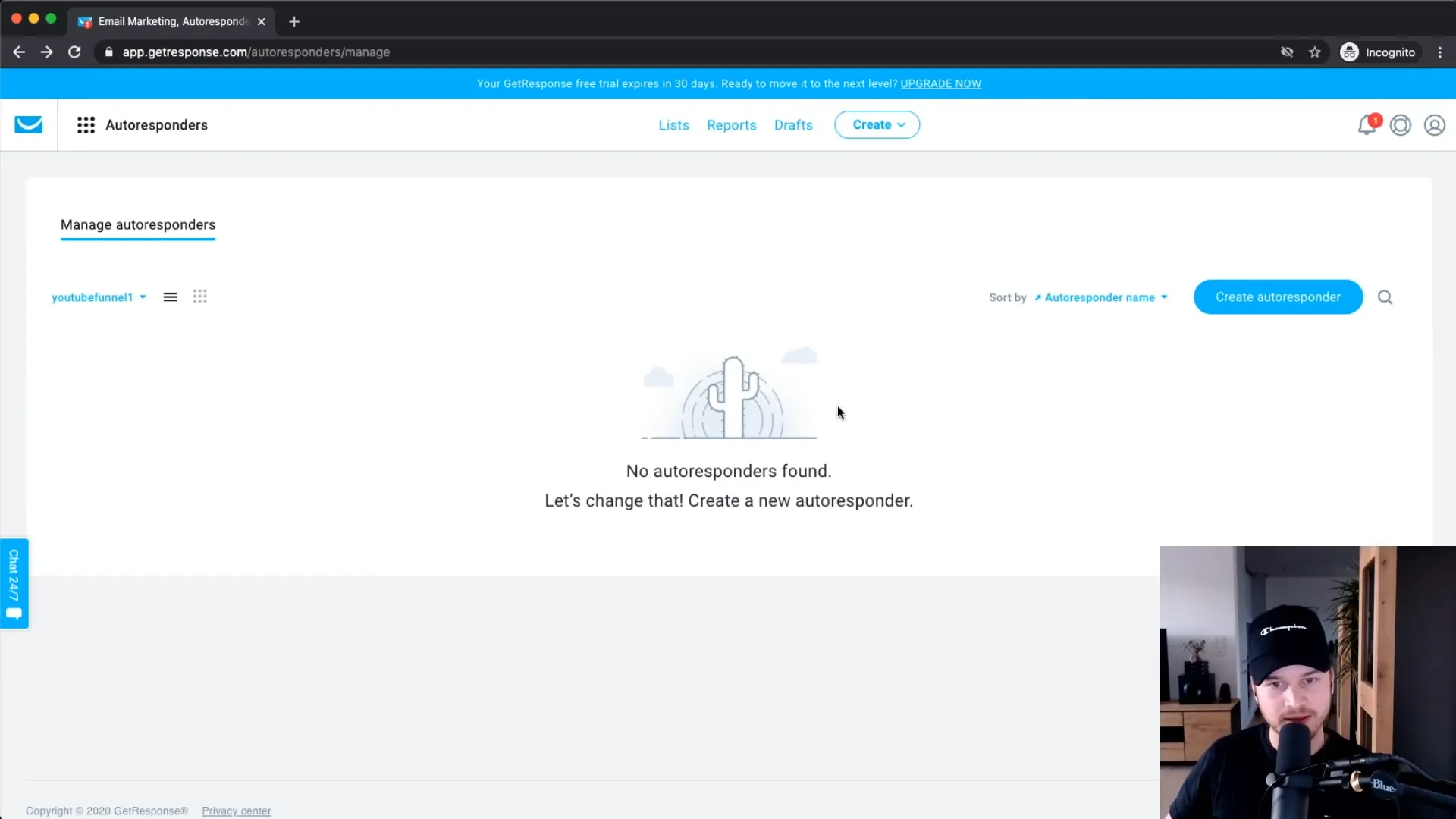Open the Lists tab
This screenshot has width=1456, height=819.
674,124
